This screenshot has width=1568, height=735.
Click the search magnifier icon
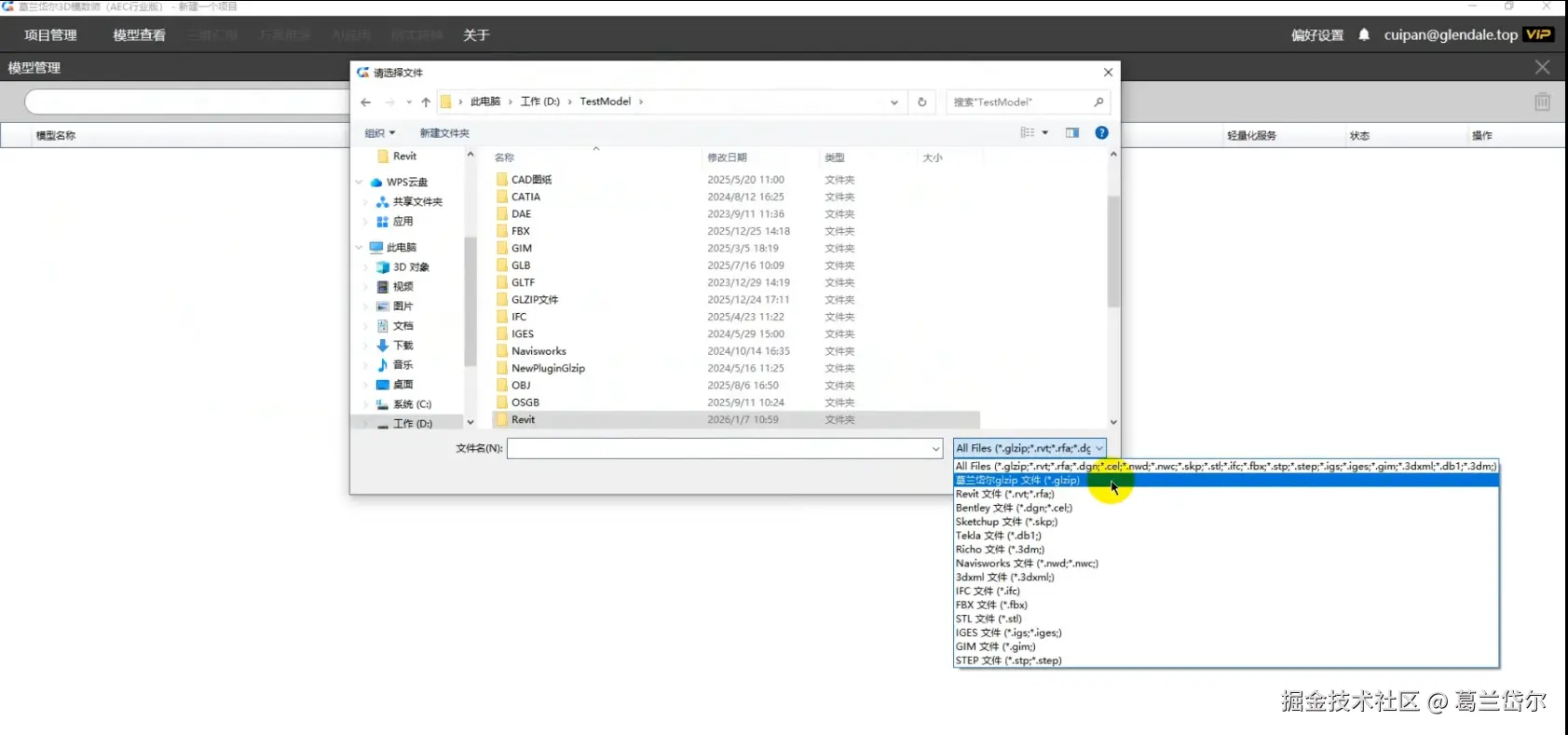click(x=1098, y=102)
